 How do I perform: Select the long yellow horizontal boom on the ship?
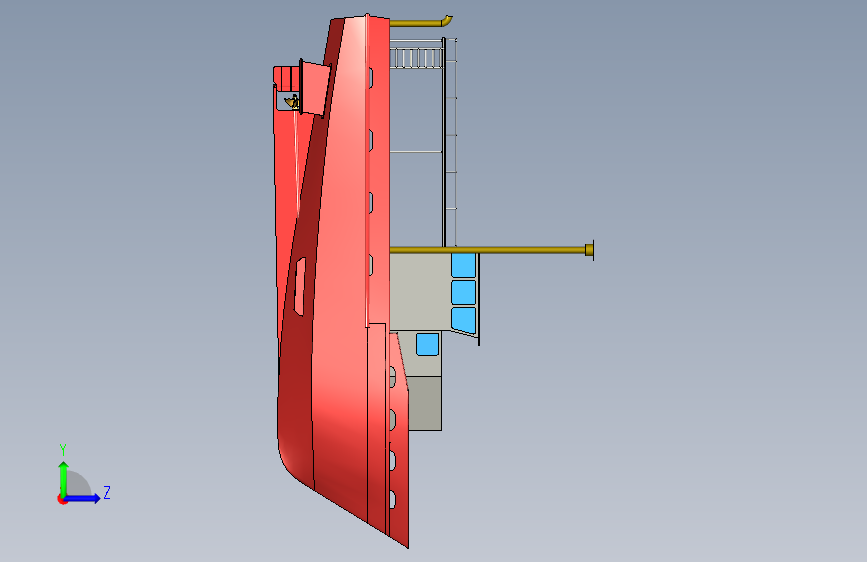(491, 251)
